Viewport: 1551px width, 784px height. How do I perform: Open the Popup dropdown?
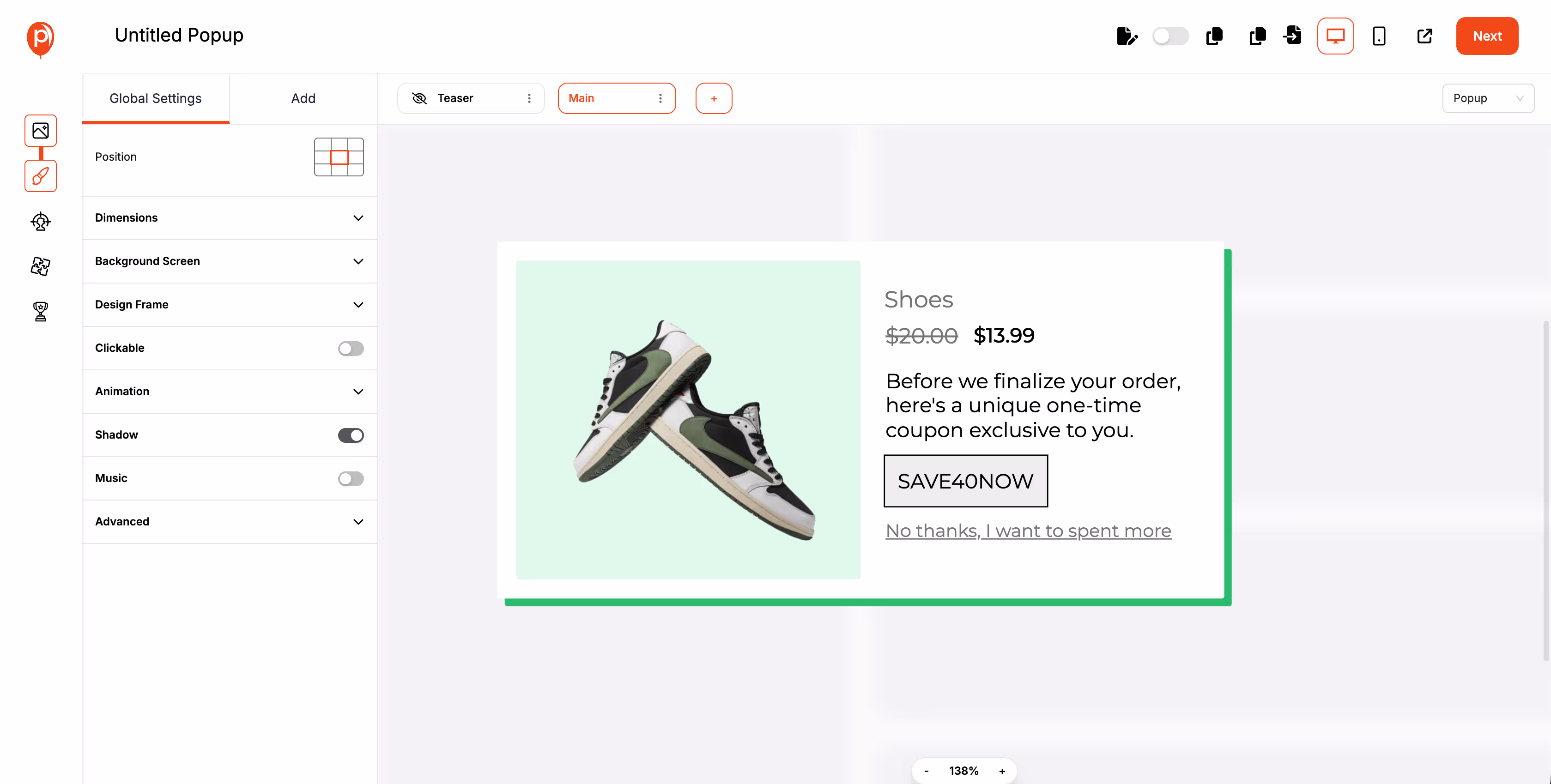(x=1488, y=97)
